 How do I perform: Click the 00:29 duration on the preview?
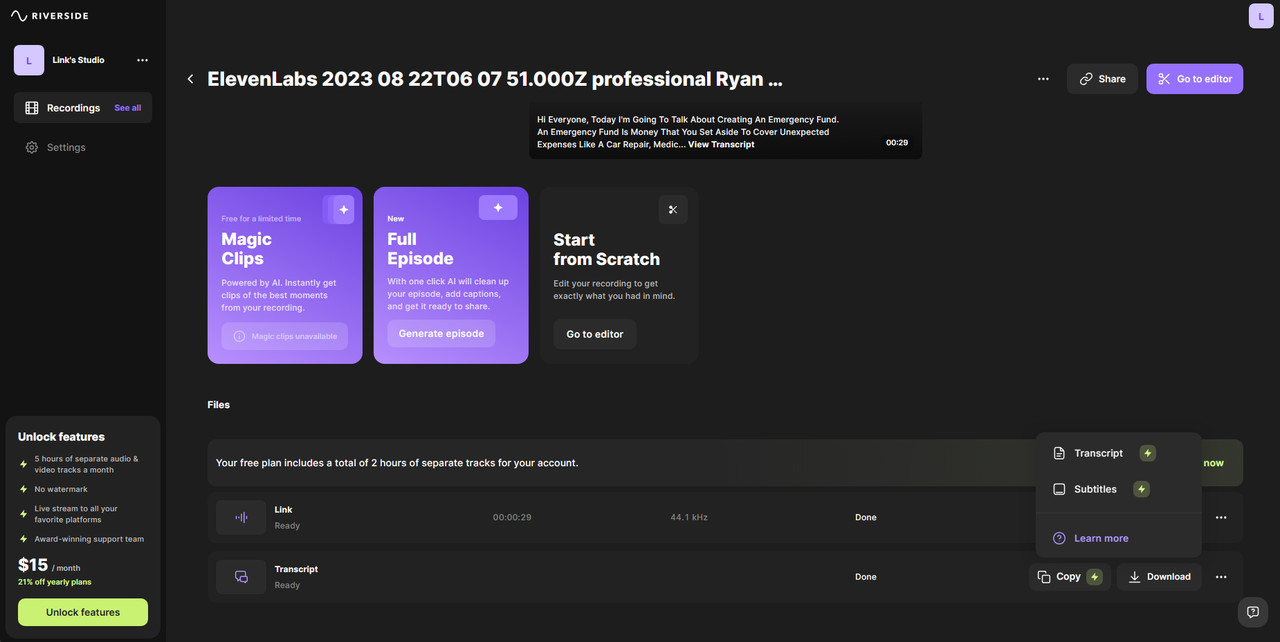click(x=897, y=143)
